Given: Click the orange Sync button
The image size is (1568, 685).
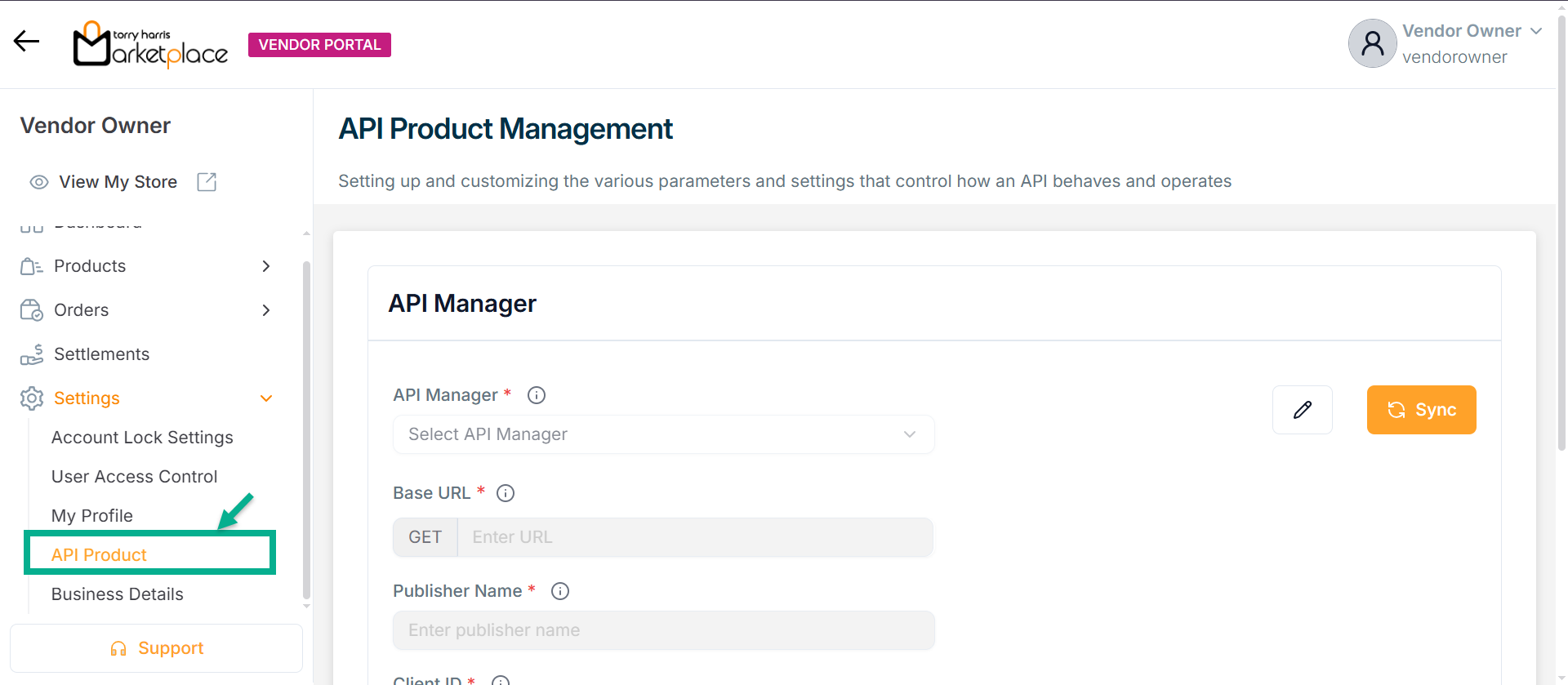Looking at the screenshot, I should tap(1421, 410).
